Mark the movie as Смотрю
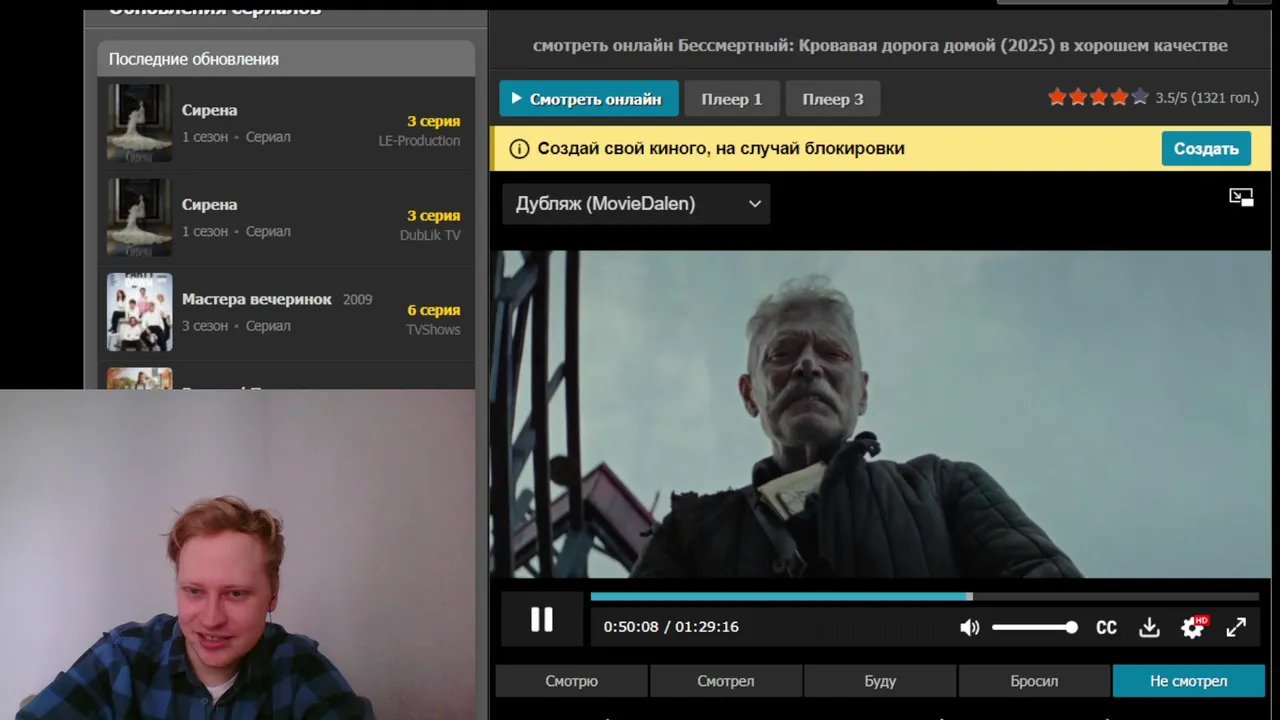The height and width of the screenshot is (720, 1280). pyautogui.click(x=572, y=681)
